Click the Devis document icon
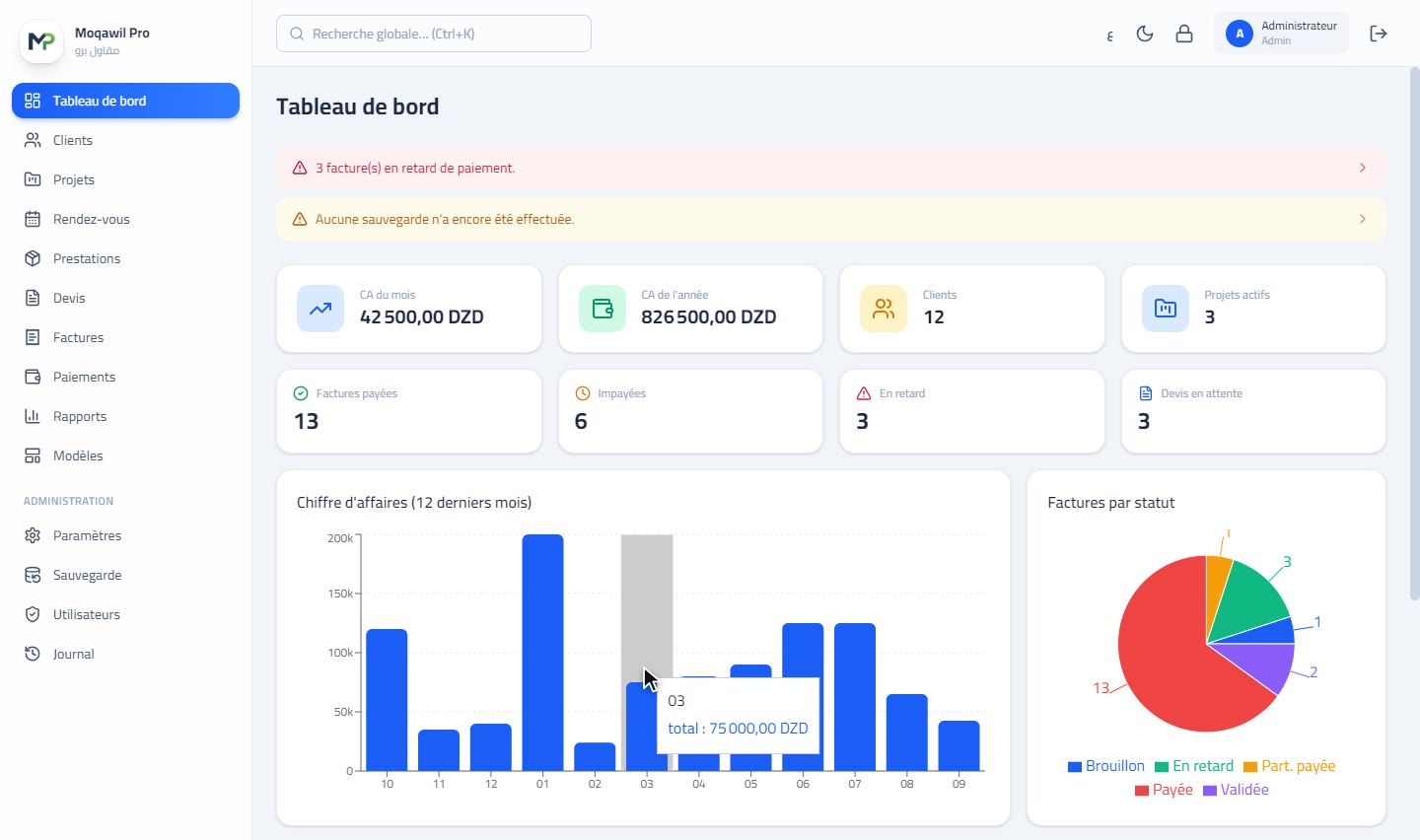 point(33,298)
